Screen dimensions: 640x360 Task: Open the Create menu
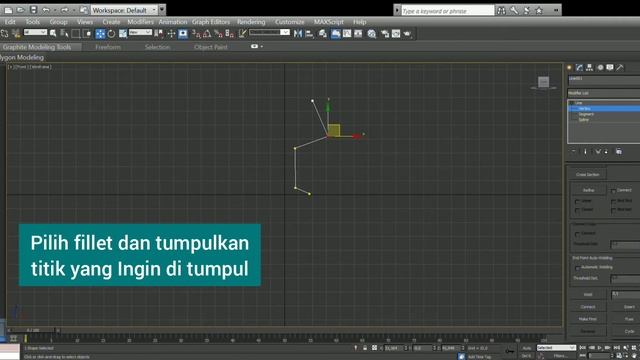point(111,22)
